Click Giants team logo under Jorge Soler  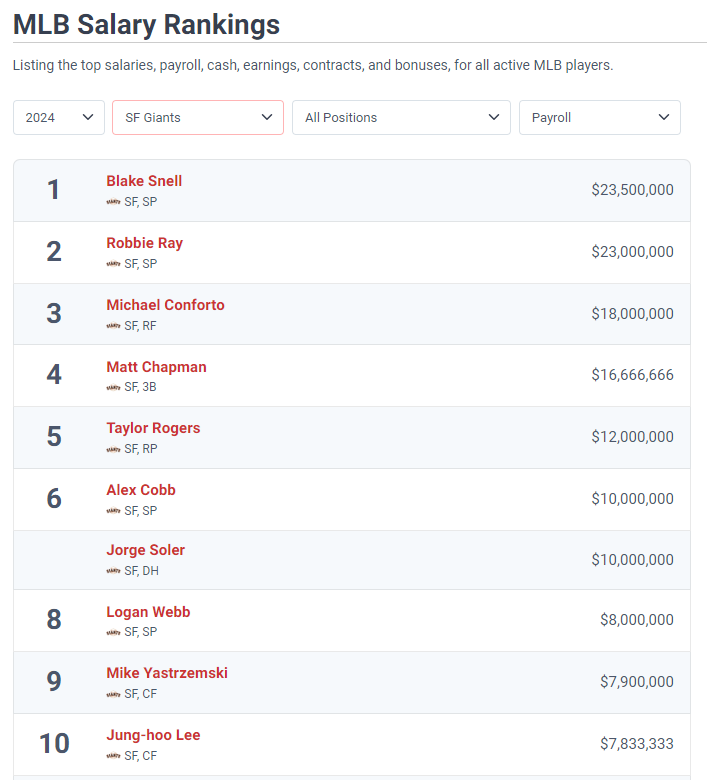(113, 571)
